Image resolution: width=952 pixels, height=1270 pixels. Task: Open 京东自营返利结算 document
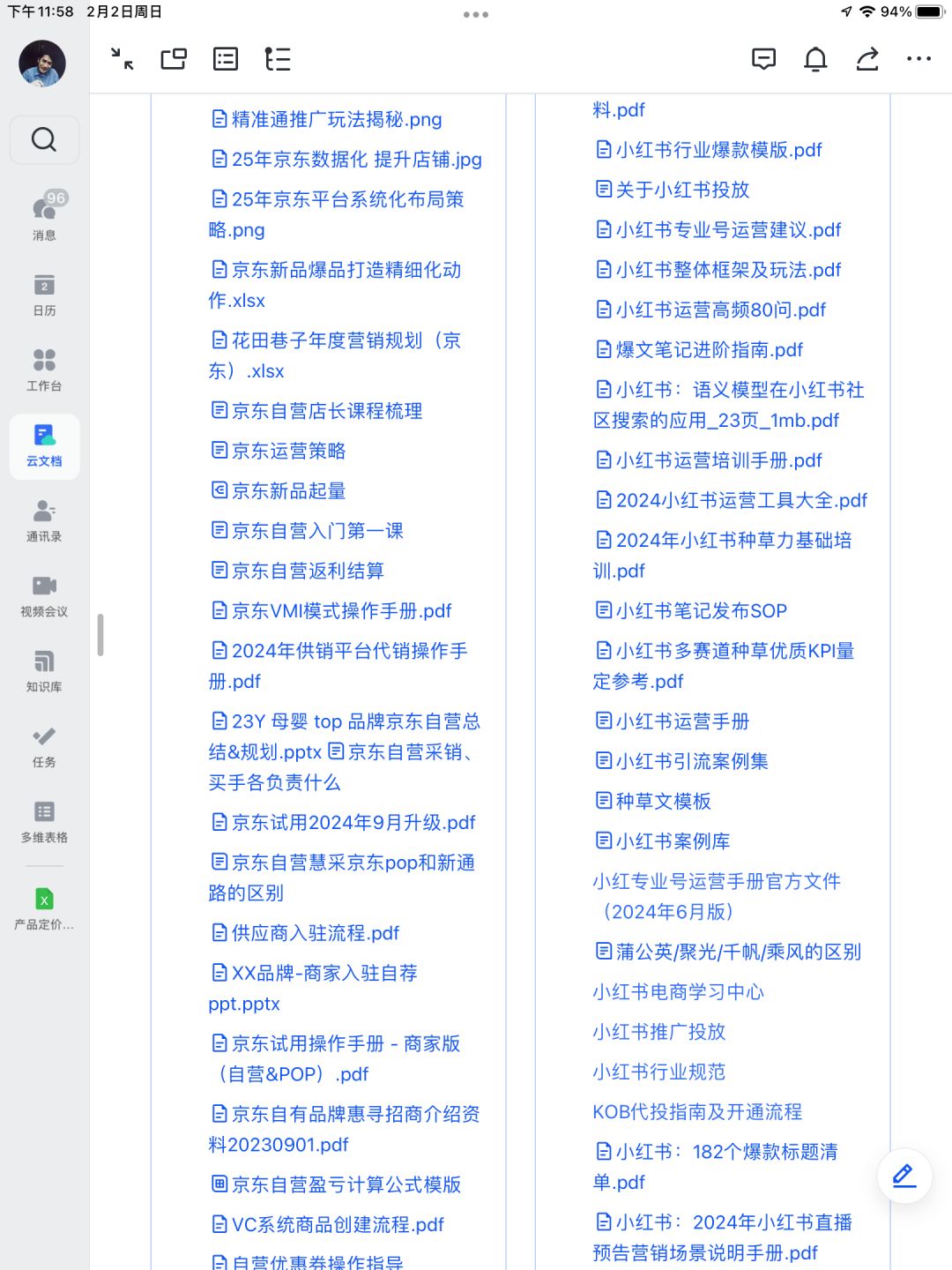click(298, 571)
